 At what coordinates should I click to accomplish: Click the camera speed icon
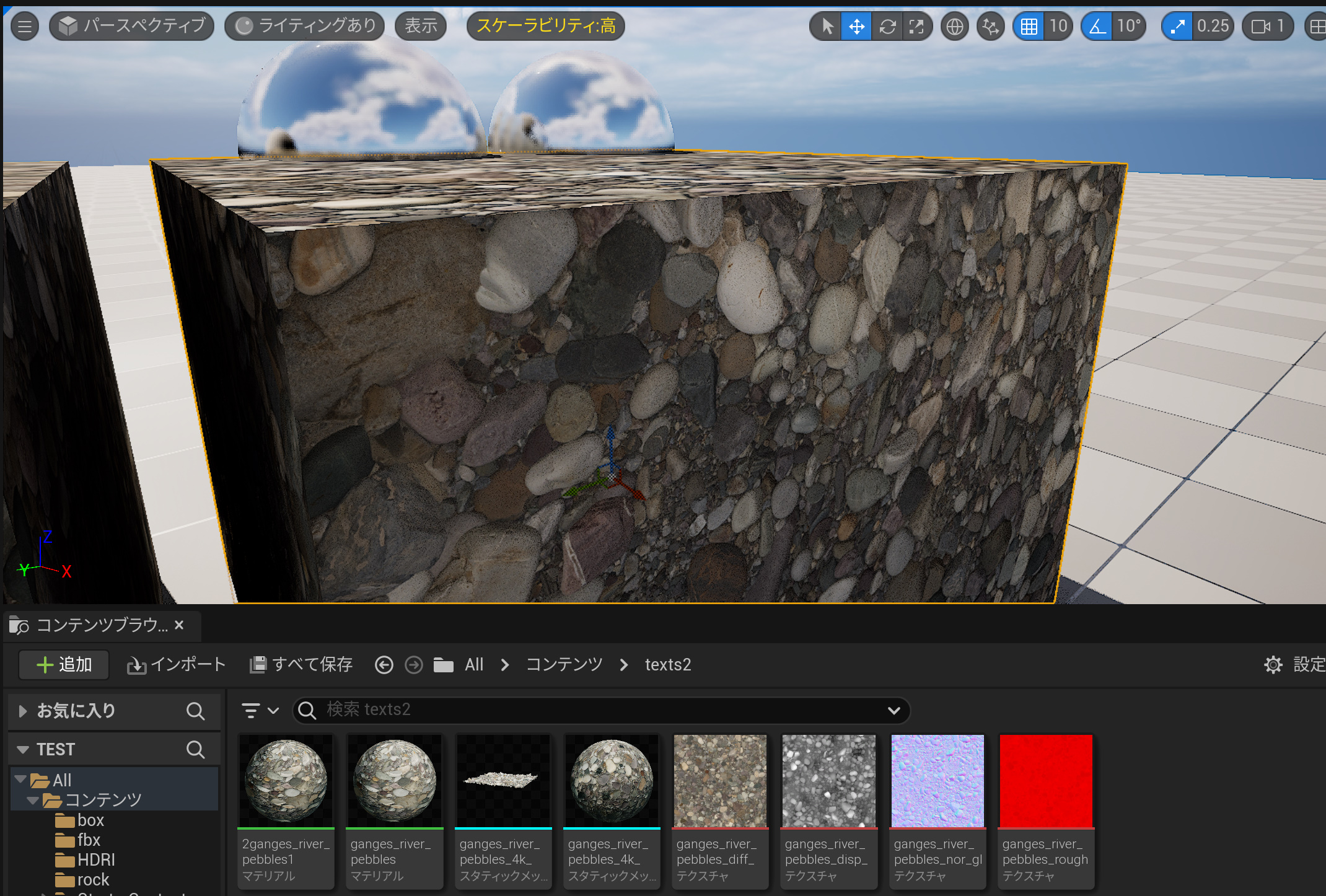[x=1260, y=27]
